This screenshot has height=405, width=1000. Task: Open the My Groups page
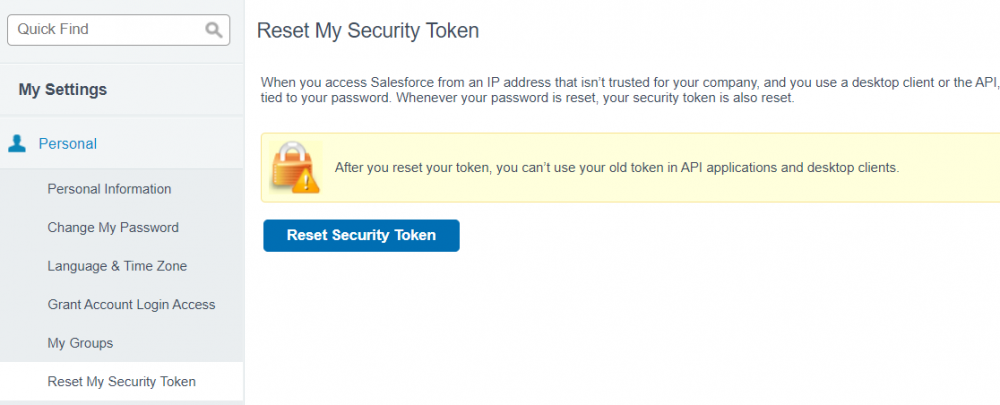[x=80, y=343]
